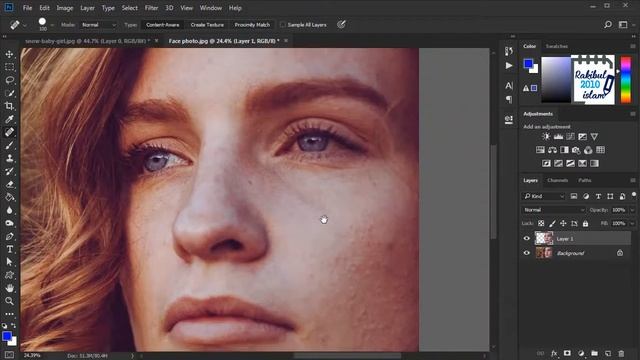Open the Fill value dropdown arrow
This screenshot has width=640, height=360.
[x=632, y=223]
